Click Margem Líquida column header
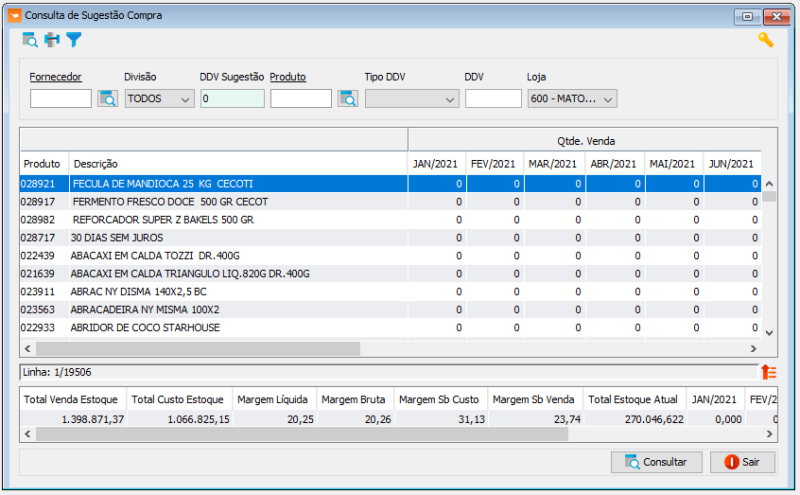 (272, 400)
